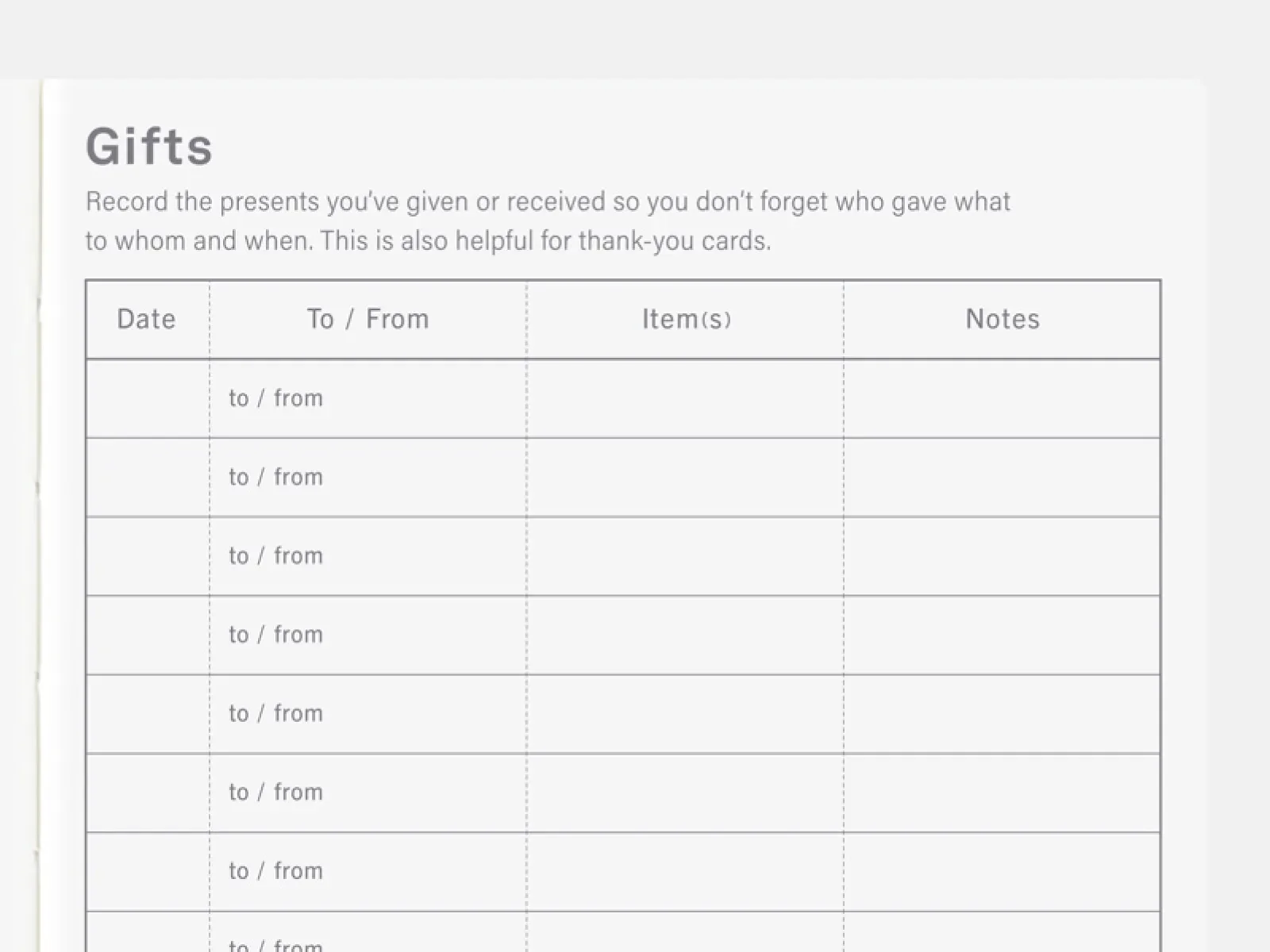Image resolution: width=1270 pixels, height=952 pixels.
Task: Click the Notes column header
Action: [1003, 319]
